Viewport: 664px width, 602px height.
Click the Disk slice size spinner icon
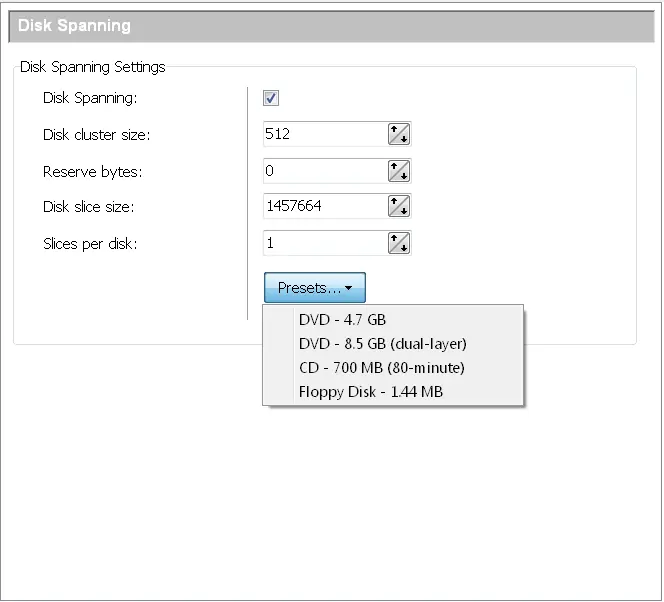[398, 206]
